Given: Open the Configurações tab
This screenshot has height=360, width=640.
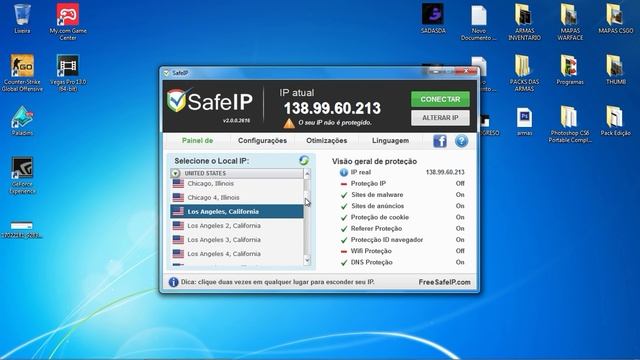Looking at the screenshot, I should pyautogui.click(x=262, y=140).
